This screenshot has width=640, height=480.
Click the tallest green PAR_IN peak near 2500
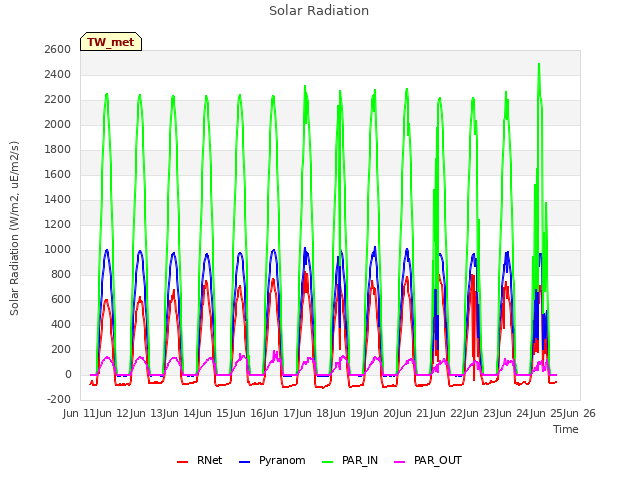tap(539, 64)
